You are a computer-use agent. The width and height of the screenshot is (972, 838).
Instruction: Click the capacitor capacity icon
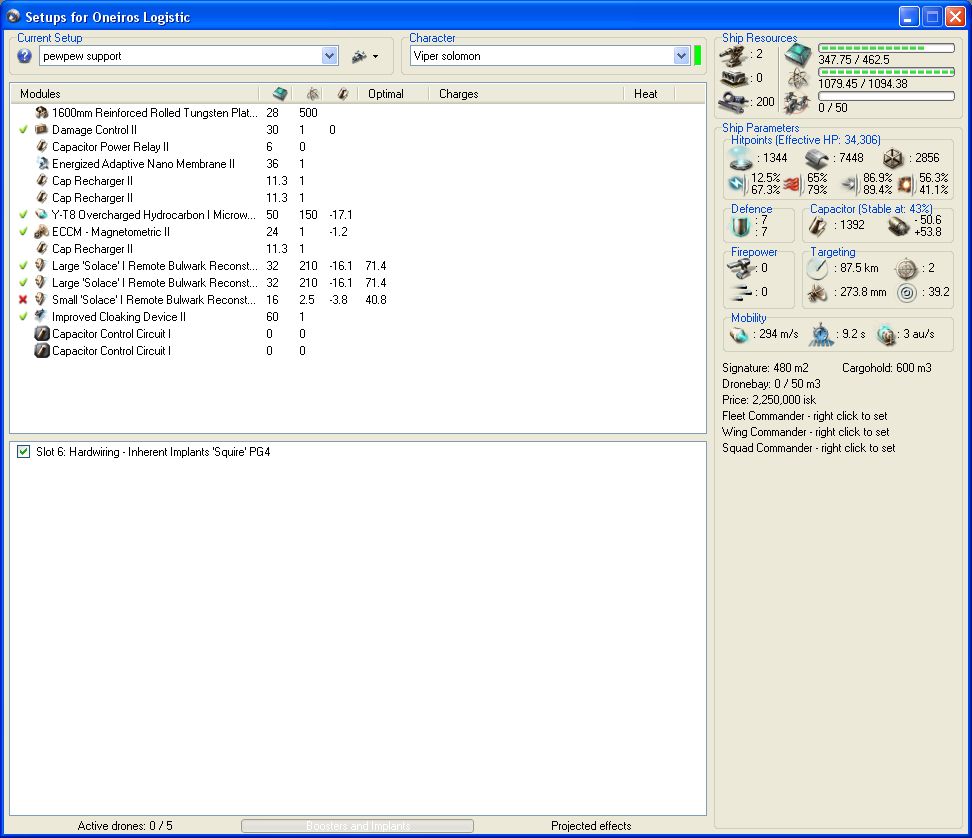coord(818,226)
